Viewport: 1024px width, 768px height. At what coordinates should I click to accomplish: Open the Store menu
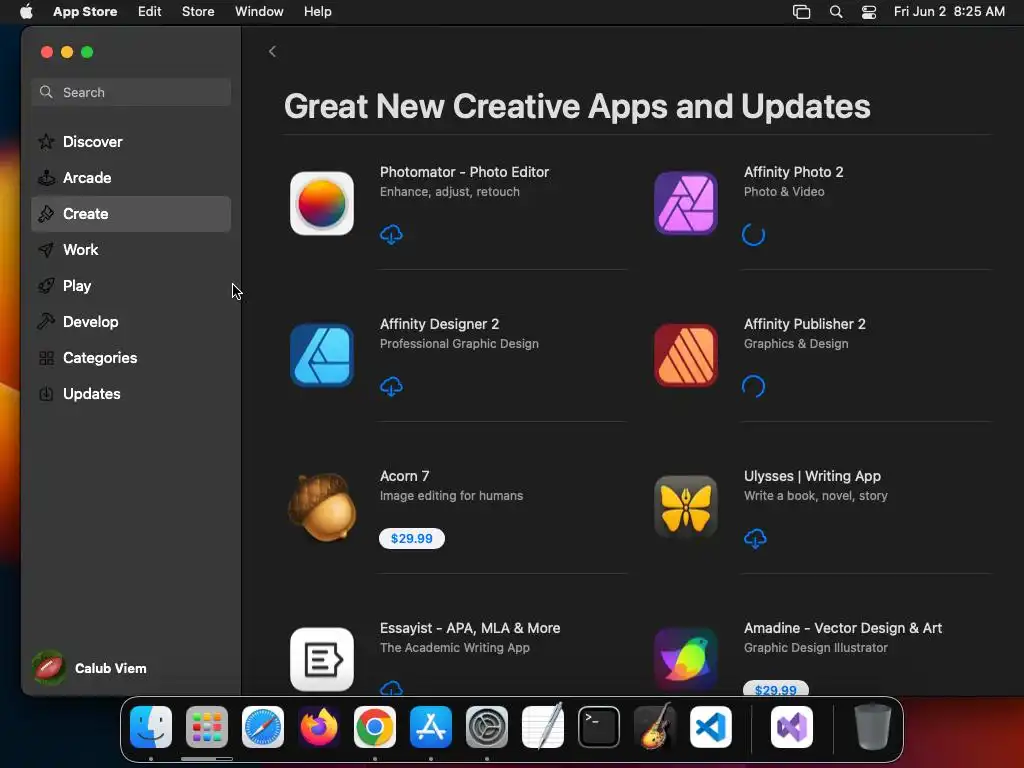(x=198, y=12)
